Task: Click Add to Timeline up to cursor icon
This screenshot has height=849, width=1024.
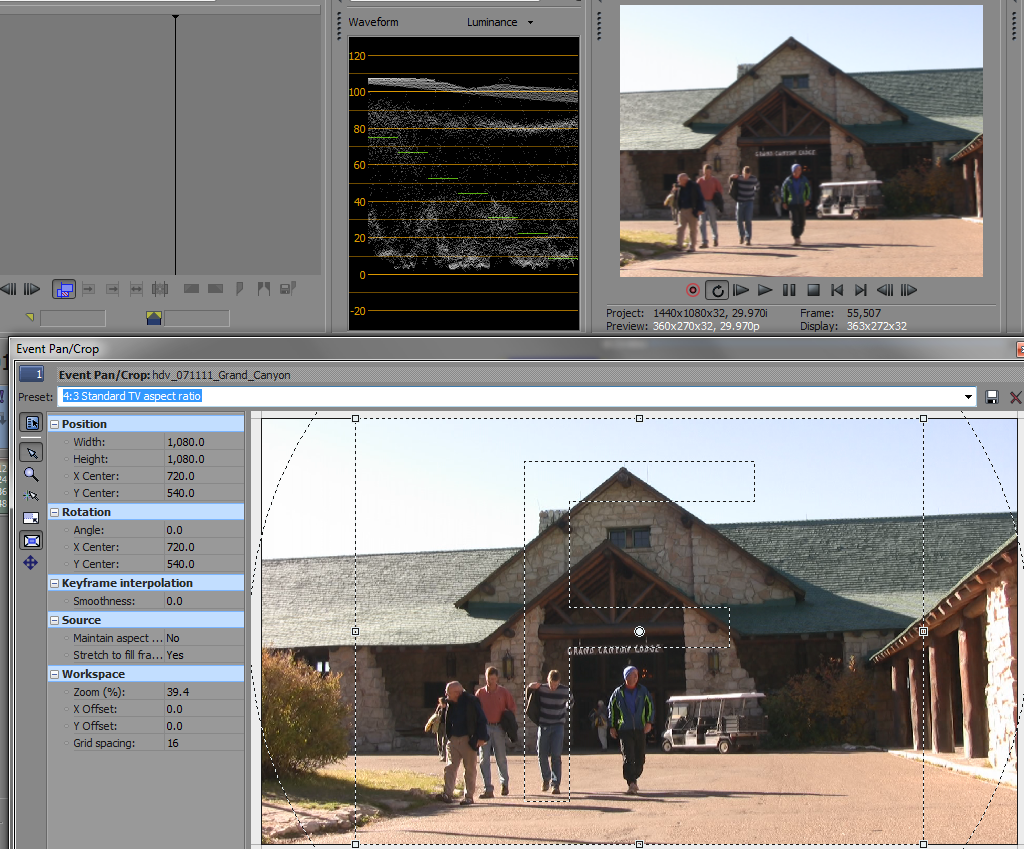Action: click(112, 289)
